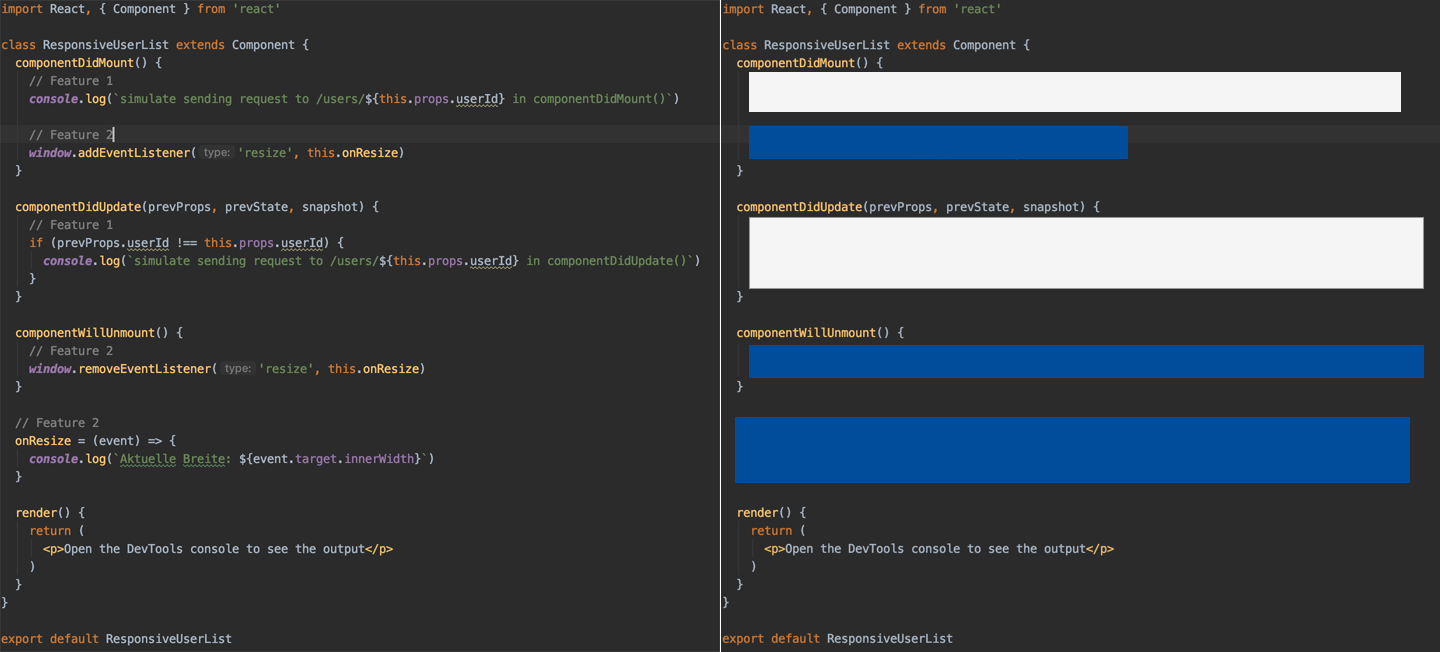Image resolution: width=1440 pixels, height=652 pixels.
Task: Click 'snapshot' parameter in left pane's componentDidUpdate
Action: click(x=333, y=207)
